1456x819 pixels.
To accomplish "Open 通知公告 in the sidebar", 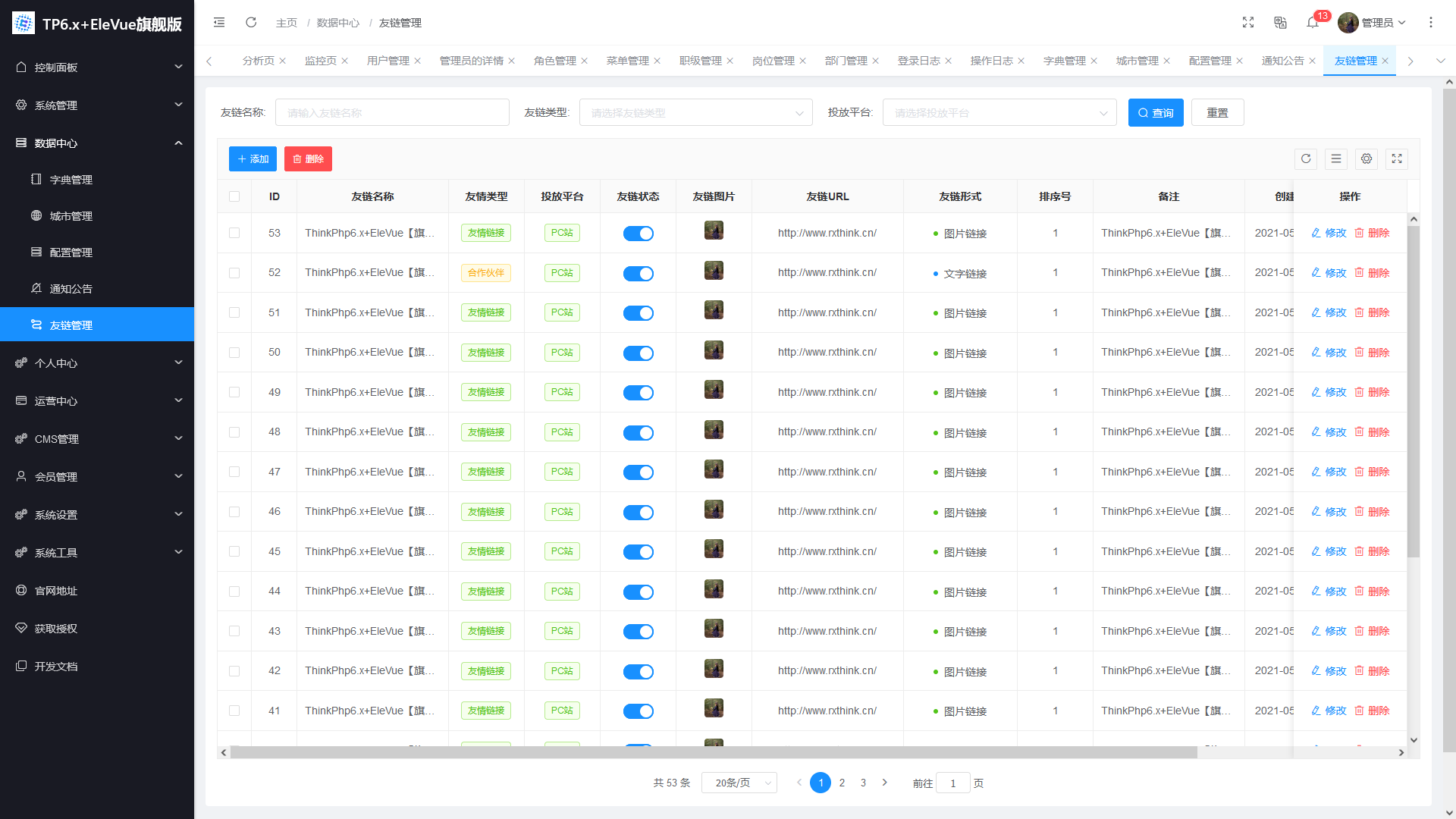I will tap(97, 289).
